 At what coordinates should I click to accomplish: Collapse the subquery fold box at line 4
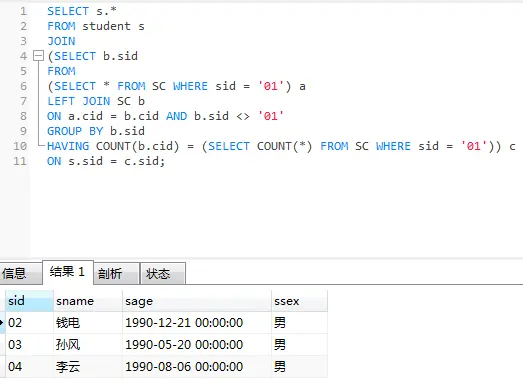[38, 56]
